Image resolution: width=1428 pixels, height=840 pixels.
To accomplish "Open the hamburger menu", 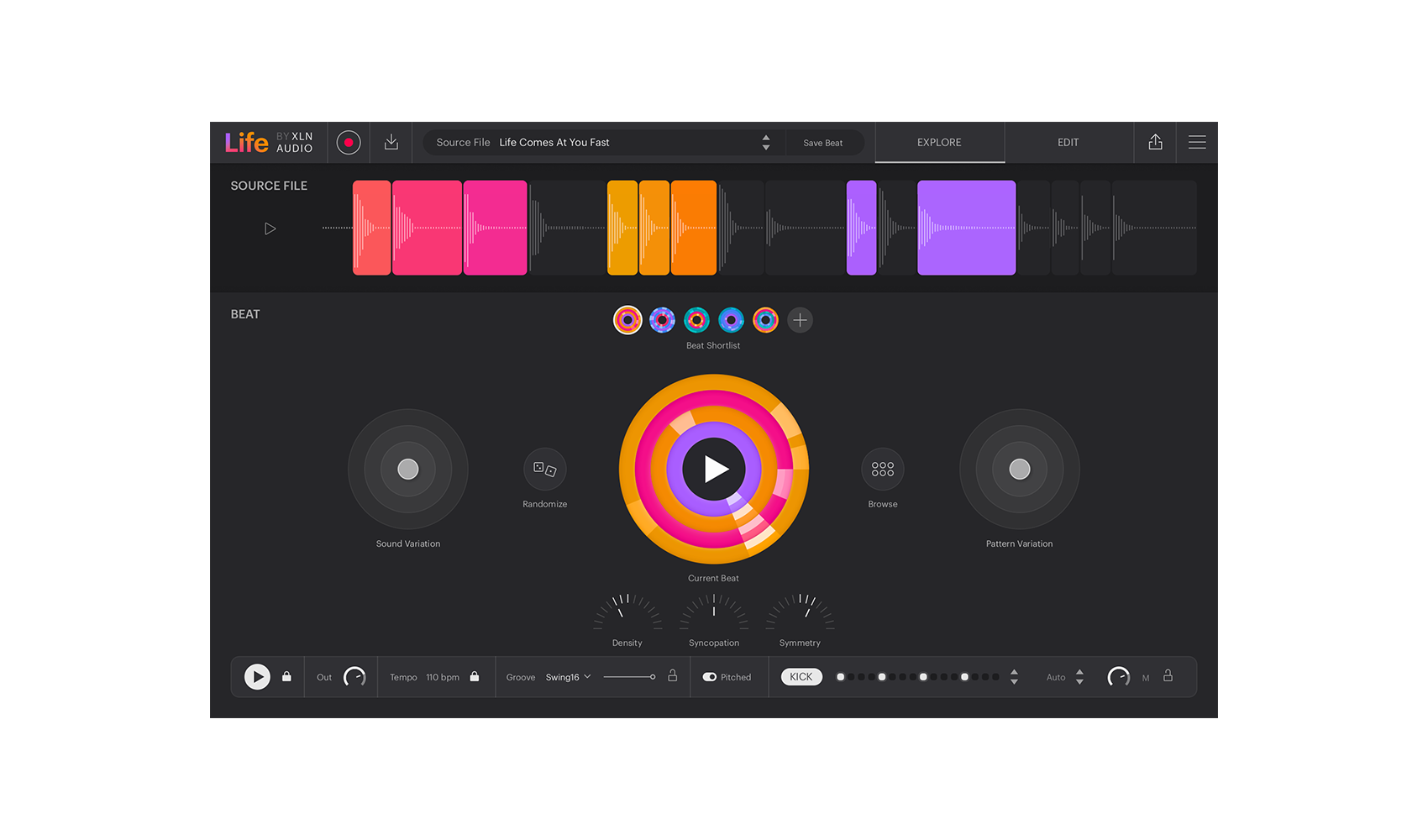I will (x=1197, y=143).
